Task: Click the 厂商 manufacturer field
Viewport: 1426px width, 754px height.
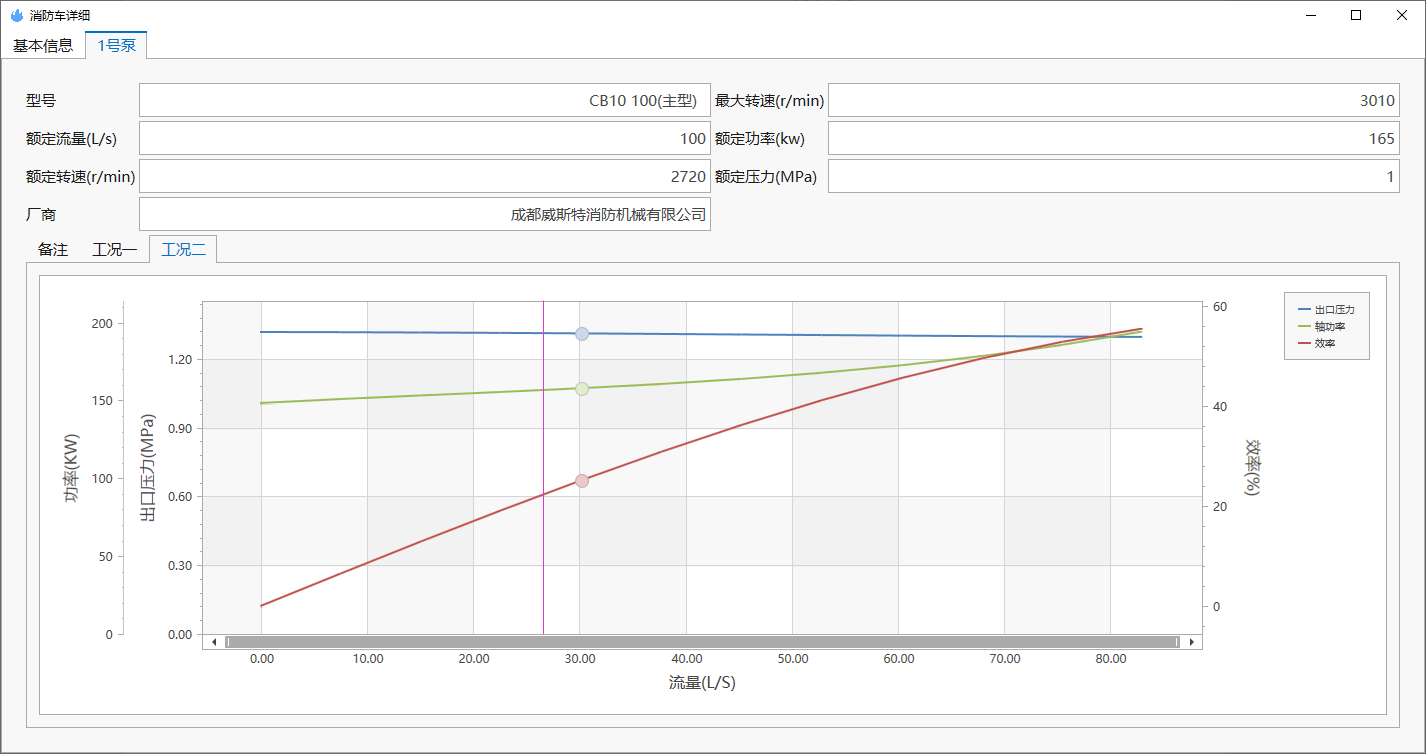Action: [425, 214]
